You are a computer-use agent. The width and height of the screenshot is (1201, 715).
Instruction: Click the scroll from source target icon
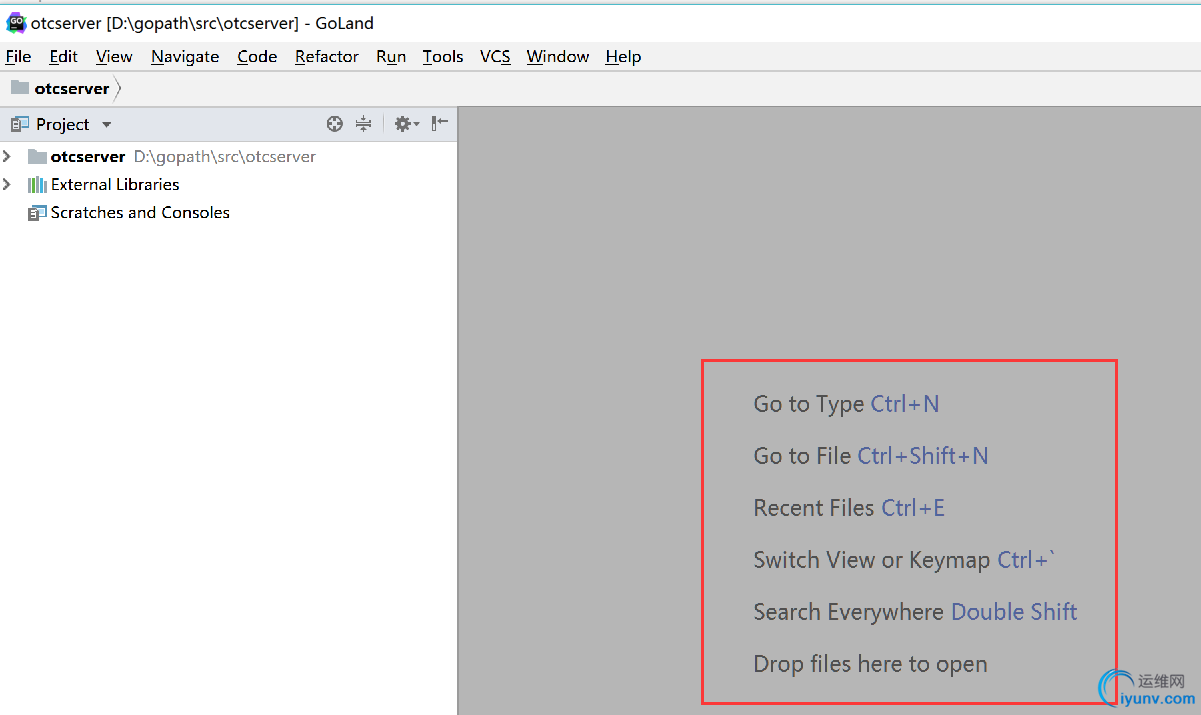(335, 124)
